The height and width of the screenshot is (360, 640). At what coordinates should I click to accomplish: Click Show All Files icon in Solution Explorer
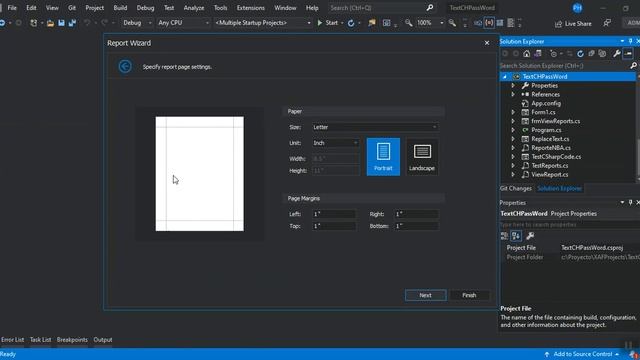pyautogui.click(x=602, y=53)
